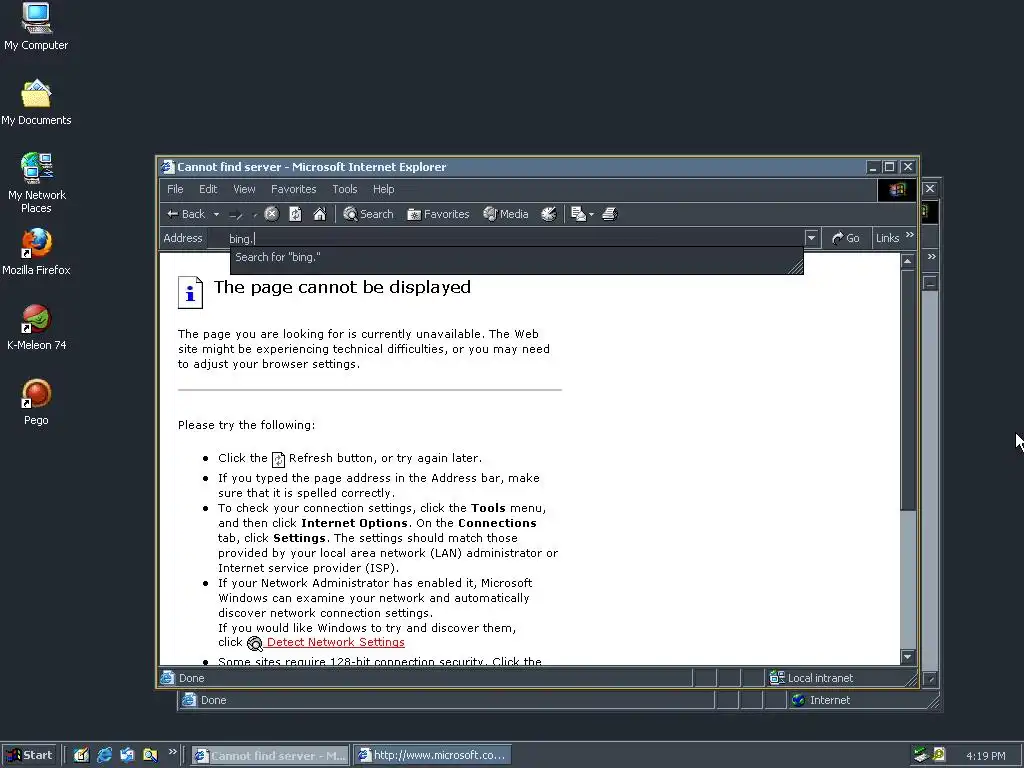Image resolution: width=1024 pixels, height=768 pixels.
Task: Open the View menu
Action: [244, 189]
